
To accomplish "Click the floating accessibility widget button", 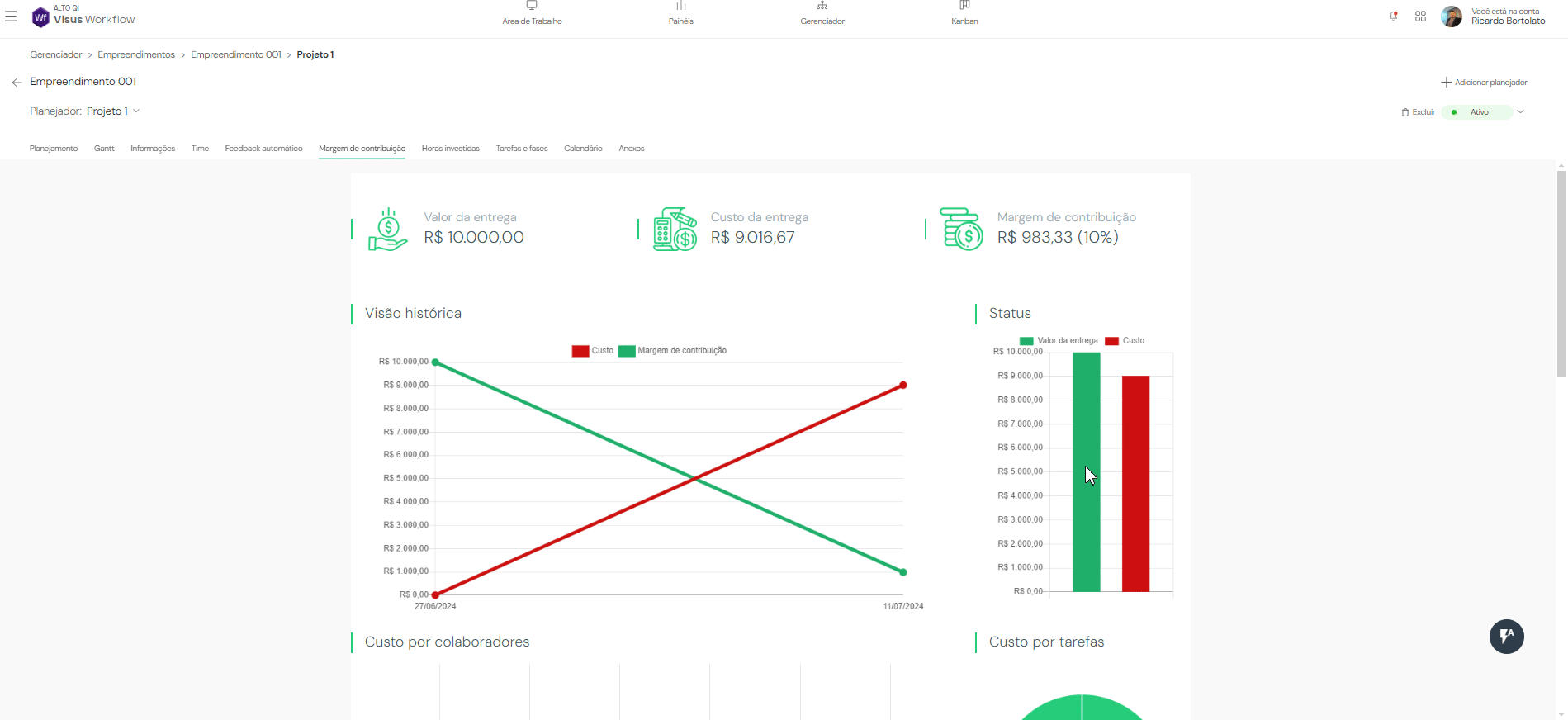I will (x=1507, y=637).
